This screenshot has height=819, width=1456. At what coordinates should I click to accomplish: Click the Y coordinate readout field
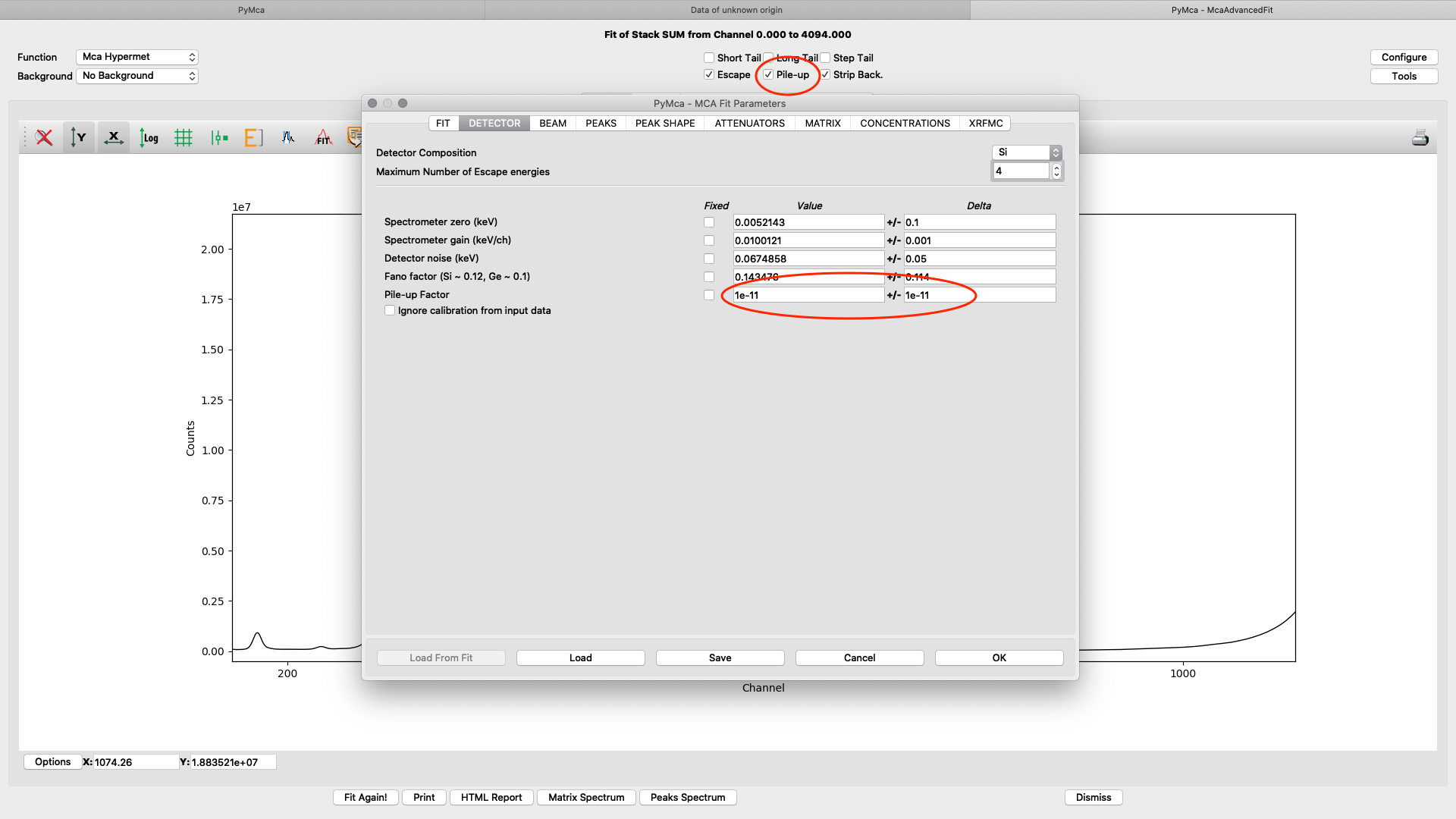click(233, 762)
